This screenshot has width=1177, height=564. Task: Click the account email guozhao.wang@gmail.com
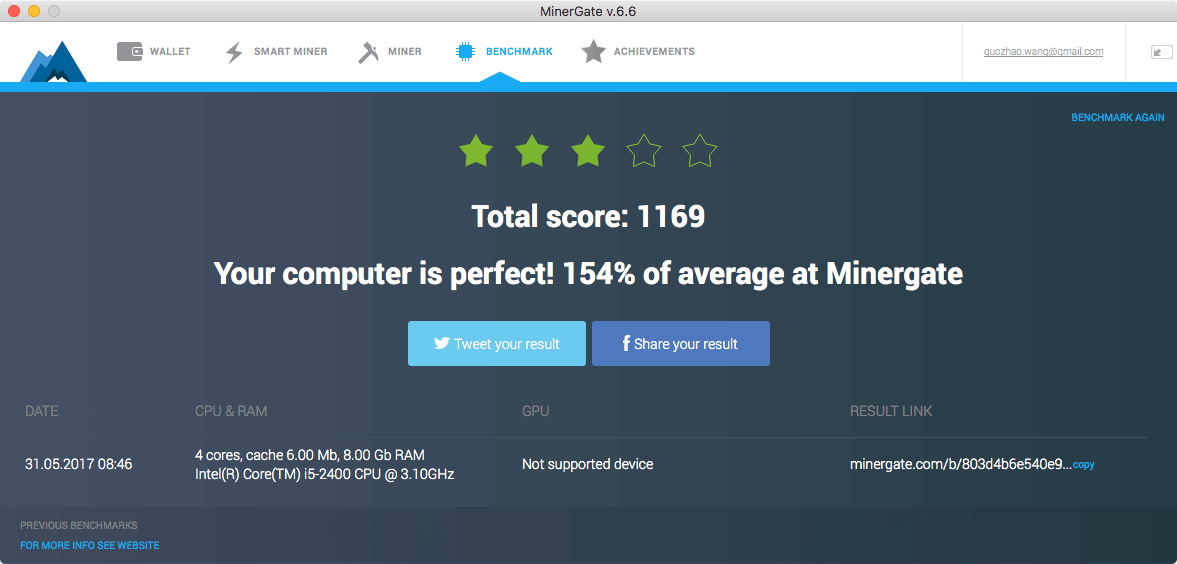tap(1043, 52)
